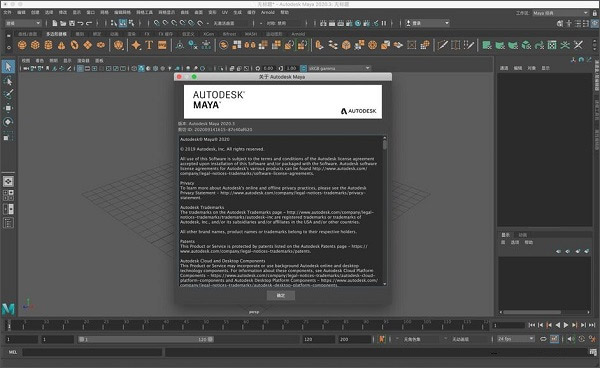Open the menu set dropdown at top left
The image size is (600, 368).
click(23, 23)
